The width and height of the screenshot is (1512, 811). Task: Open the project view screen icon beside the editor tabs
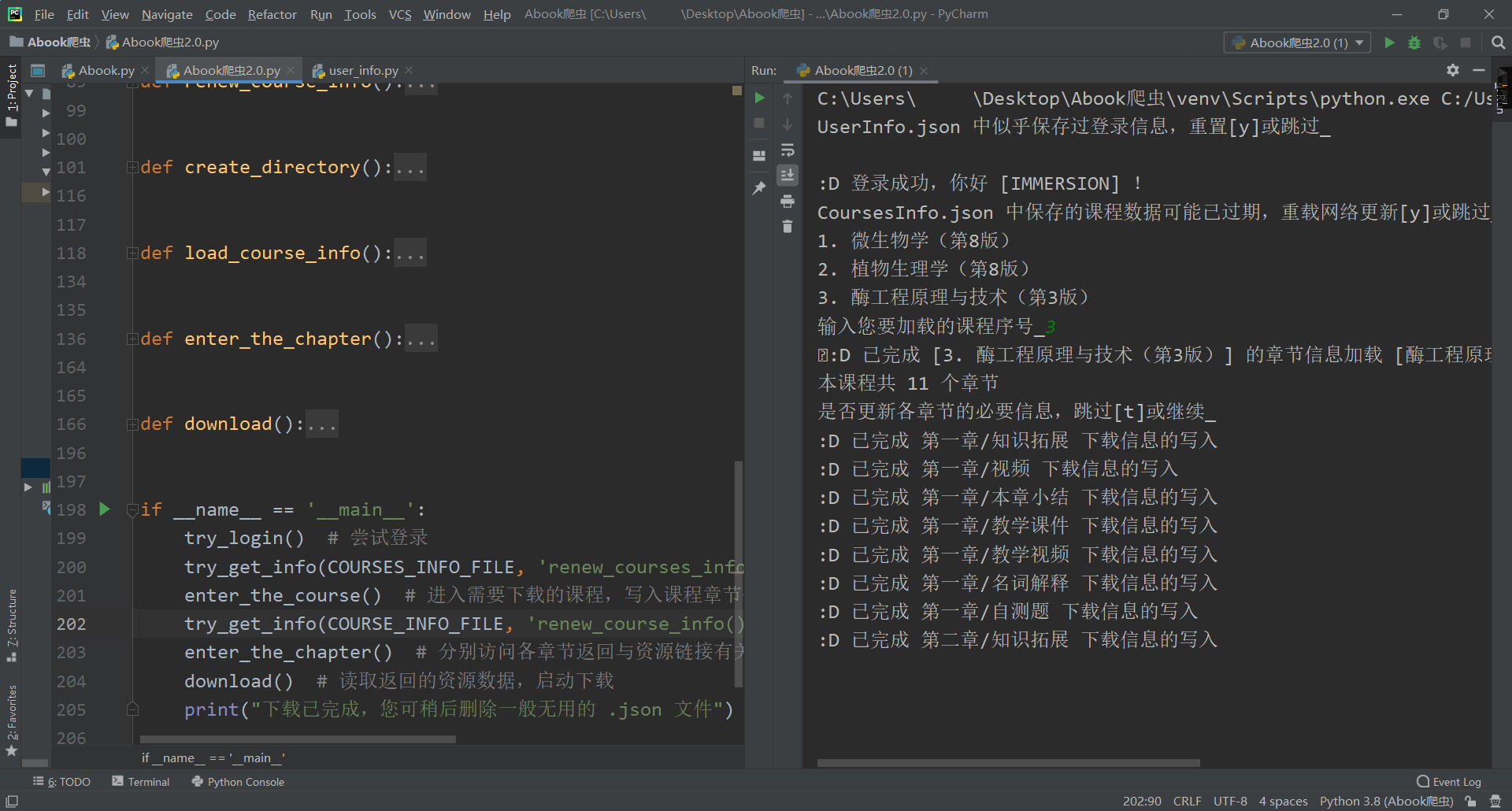pos(37,70)
